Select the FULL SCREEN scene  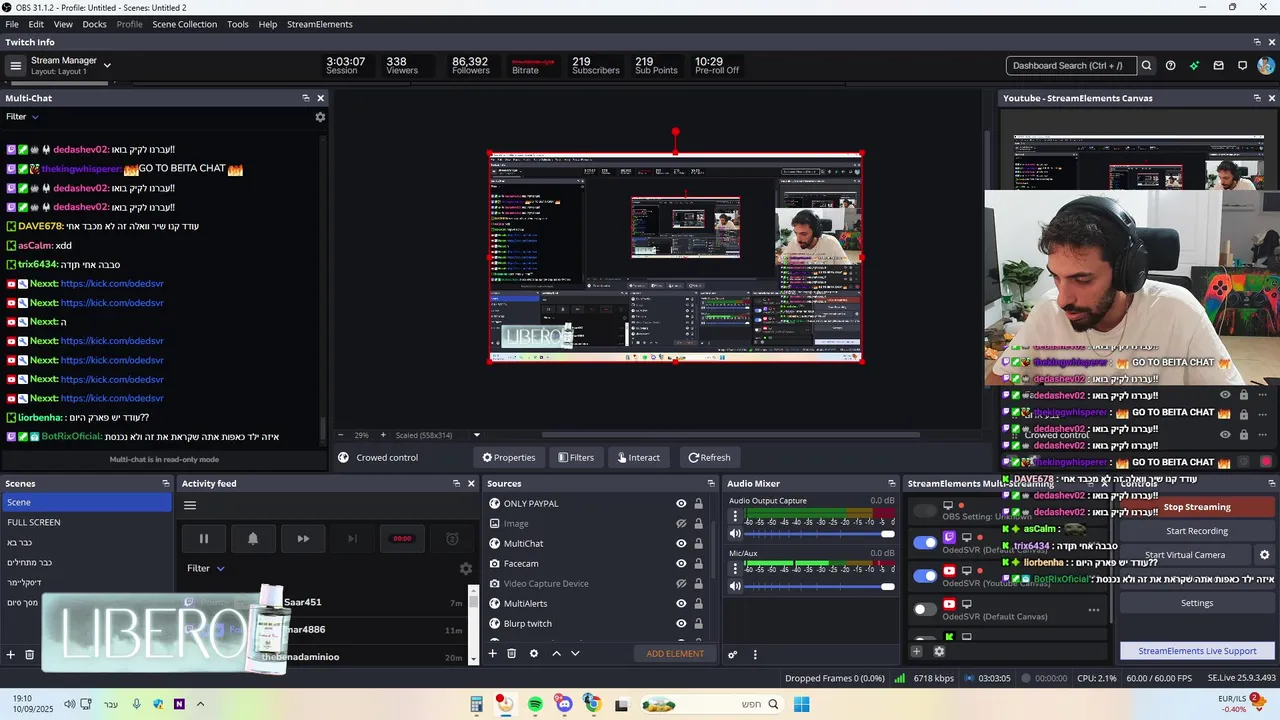pyautogui.click(x=34, y=522)
